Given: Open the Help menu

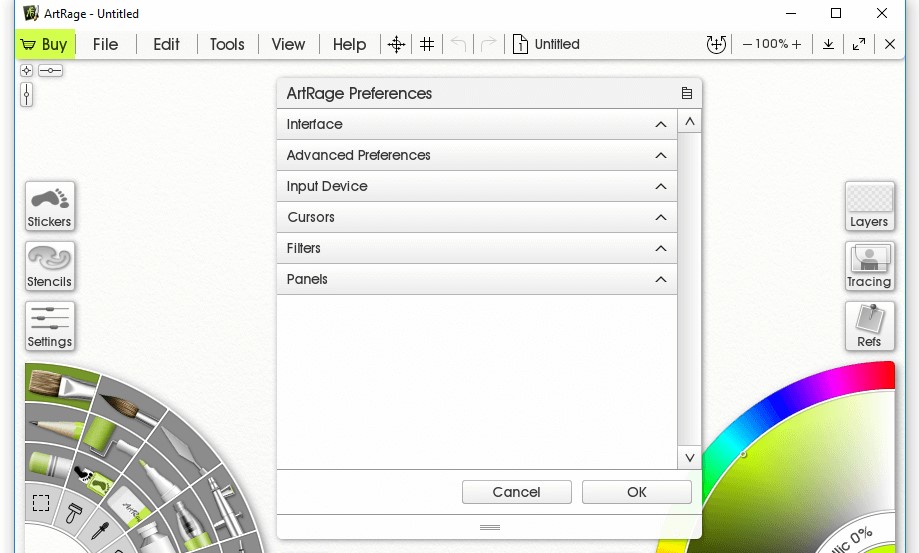Looking at the screenshot, I should pyautogui.click(x=349, y=45).
